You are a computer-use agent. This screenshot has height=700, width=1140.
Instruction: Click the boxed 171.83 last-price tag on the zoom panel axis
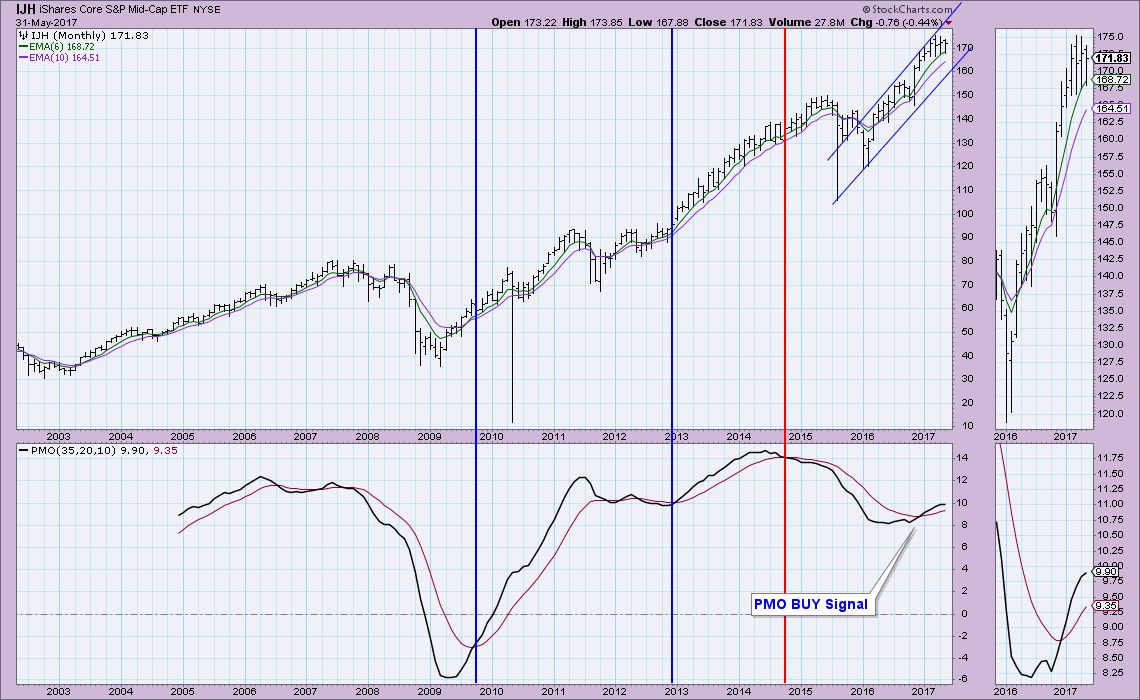1112,58
